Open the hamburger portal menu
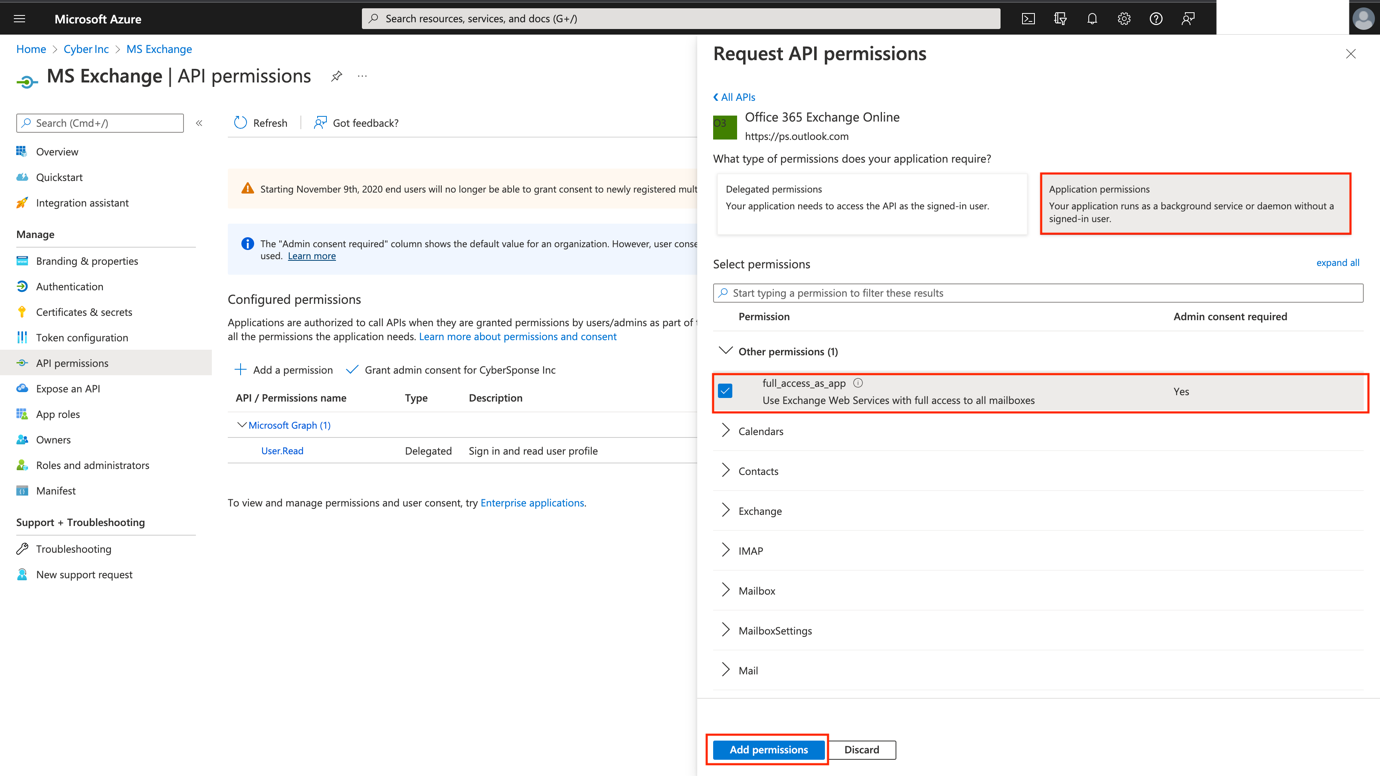This screenshot has width=1380, height=776. [x=19, y=19]
